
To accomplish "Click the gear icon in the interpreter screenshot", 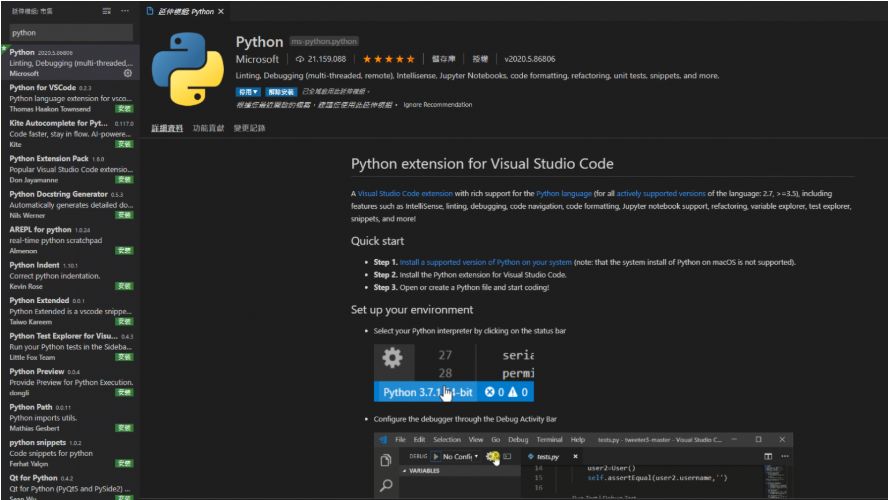I will (x=393, y=358).
